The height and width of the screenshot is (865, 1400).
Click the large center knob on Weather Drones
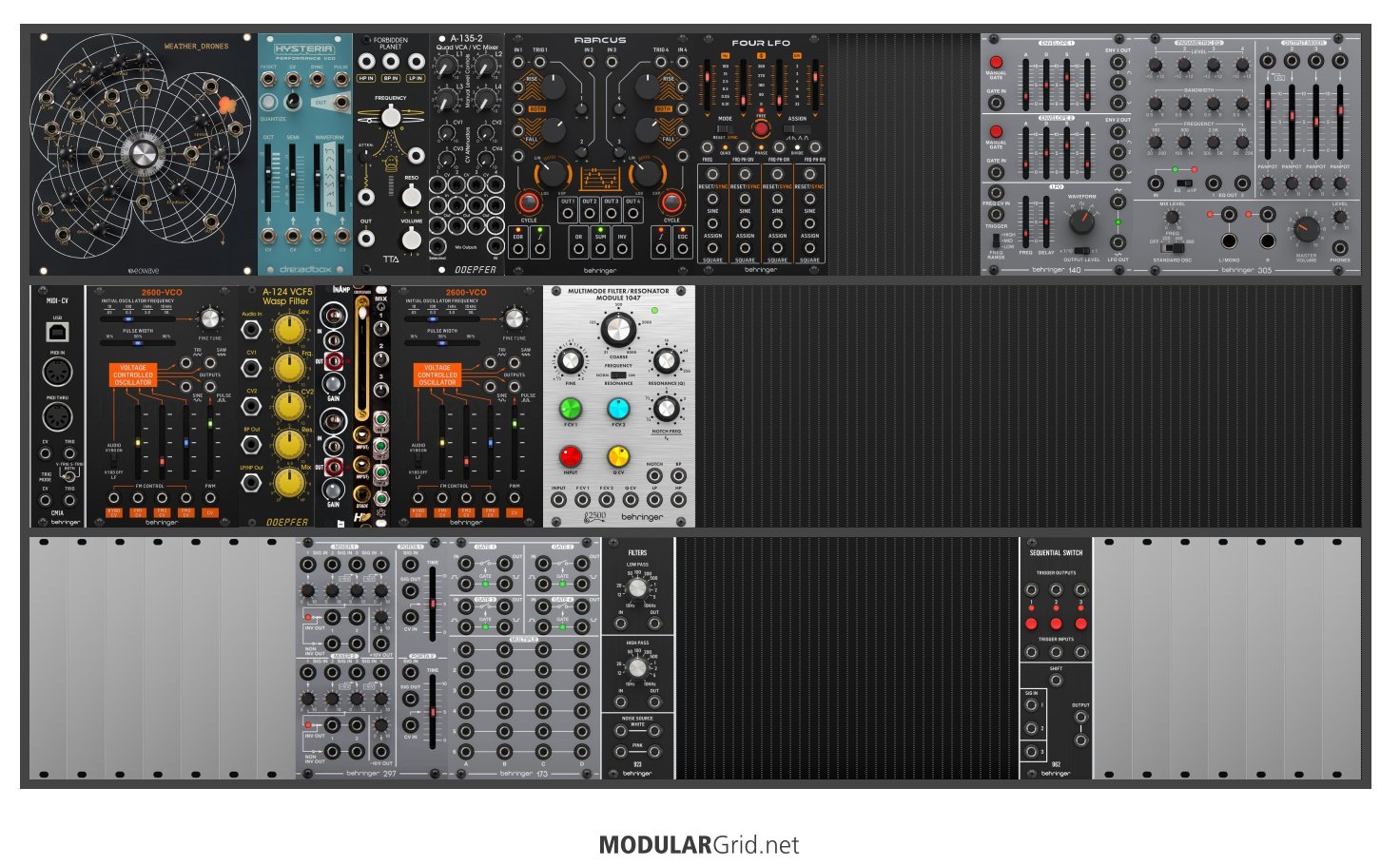[x=144, y=156]
